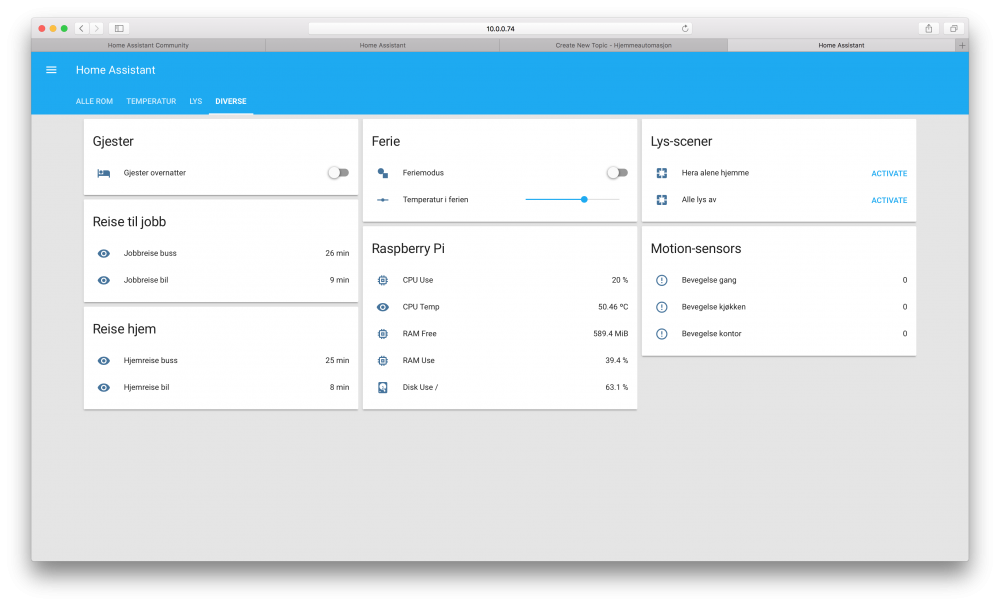Click the scene icon for Alle lys av
The height and width of the screenshot is (606, 1000).
coord(661,200)
